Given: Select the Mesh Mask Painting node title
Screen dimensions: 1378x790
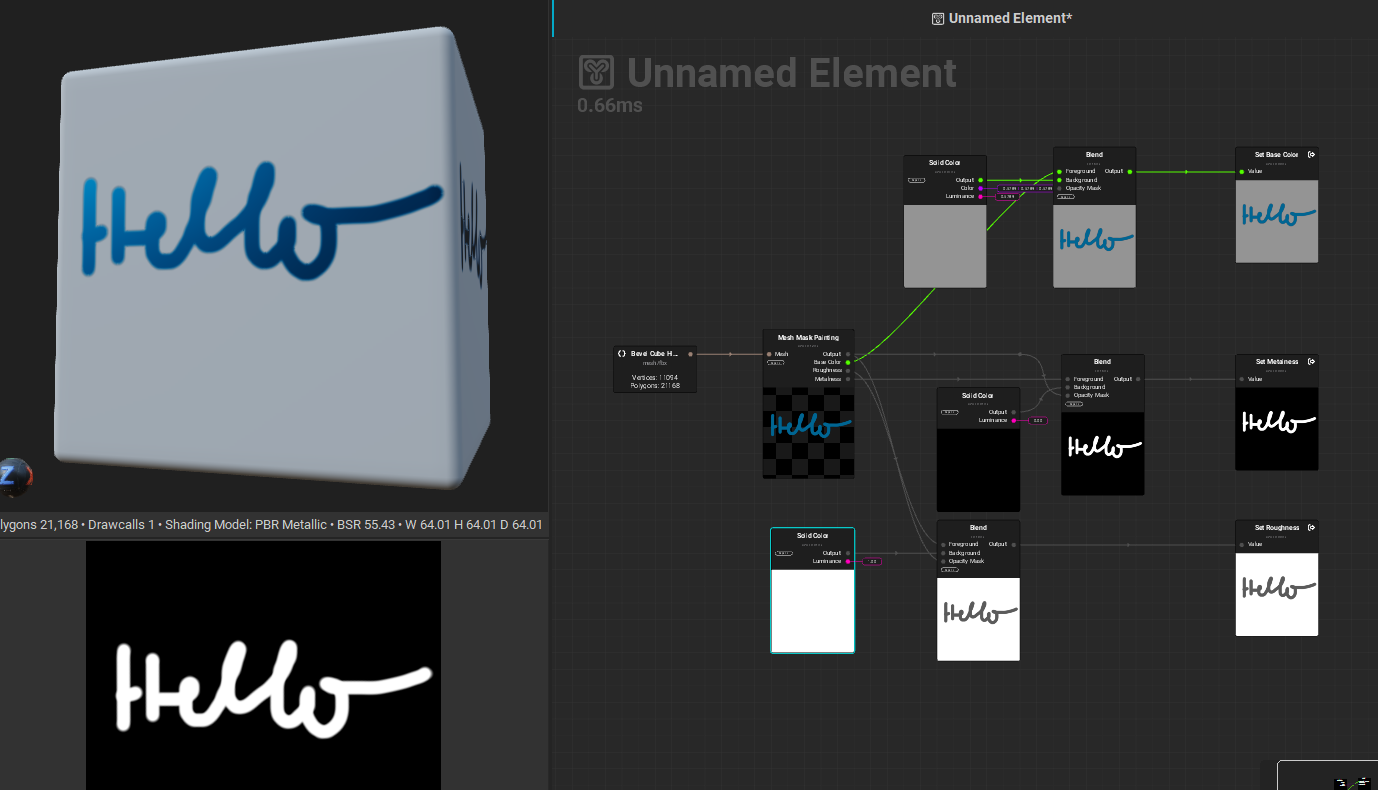Looking at the screenshot, I should [808, 338].
